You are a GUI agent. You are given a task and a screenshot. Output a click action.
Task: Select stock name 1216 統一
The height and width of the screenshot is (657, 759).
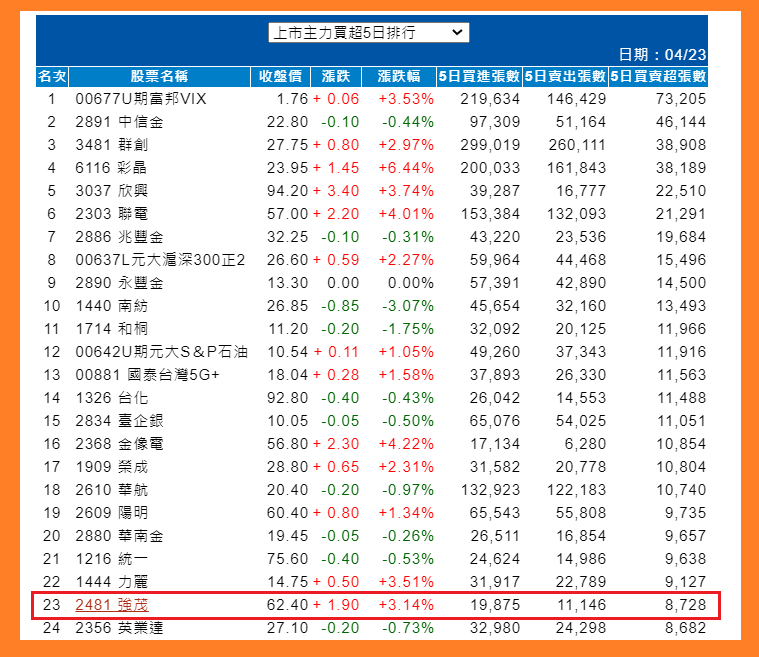[111, 559]
